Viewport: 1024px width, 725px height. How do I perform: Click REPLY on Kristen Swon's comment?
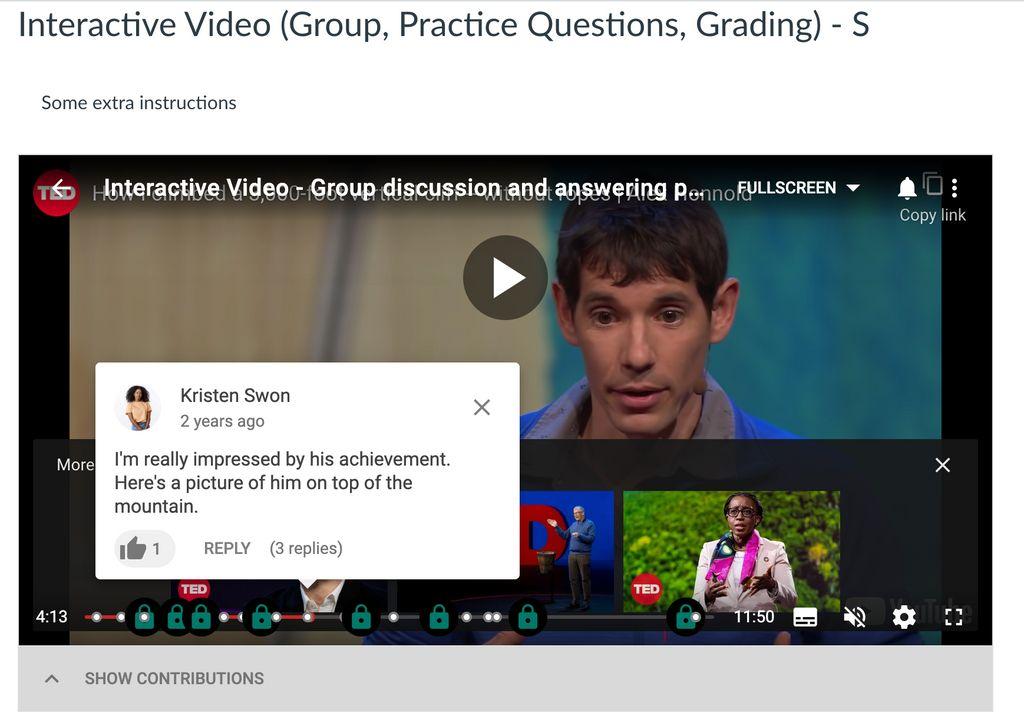click(x=227, y=548)
